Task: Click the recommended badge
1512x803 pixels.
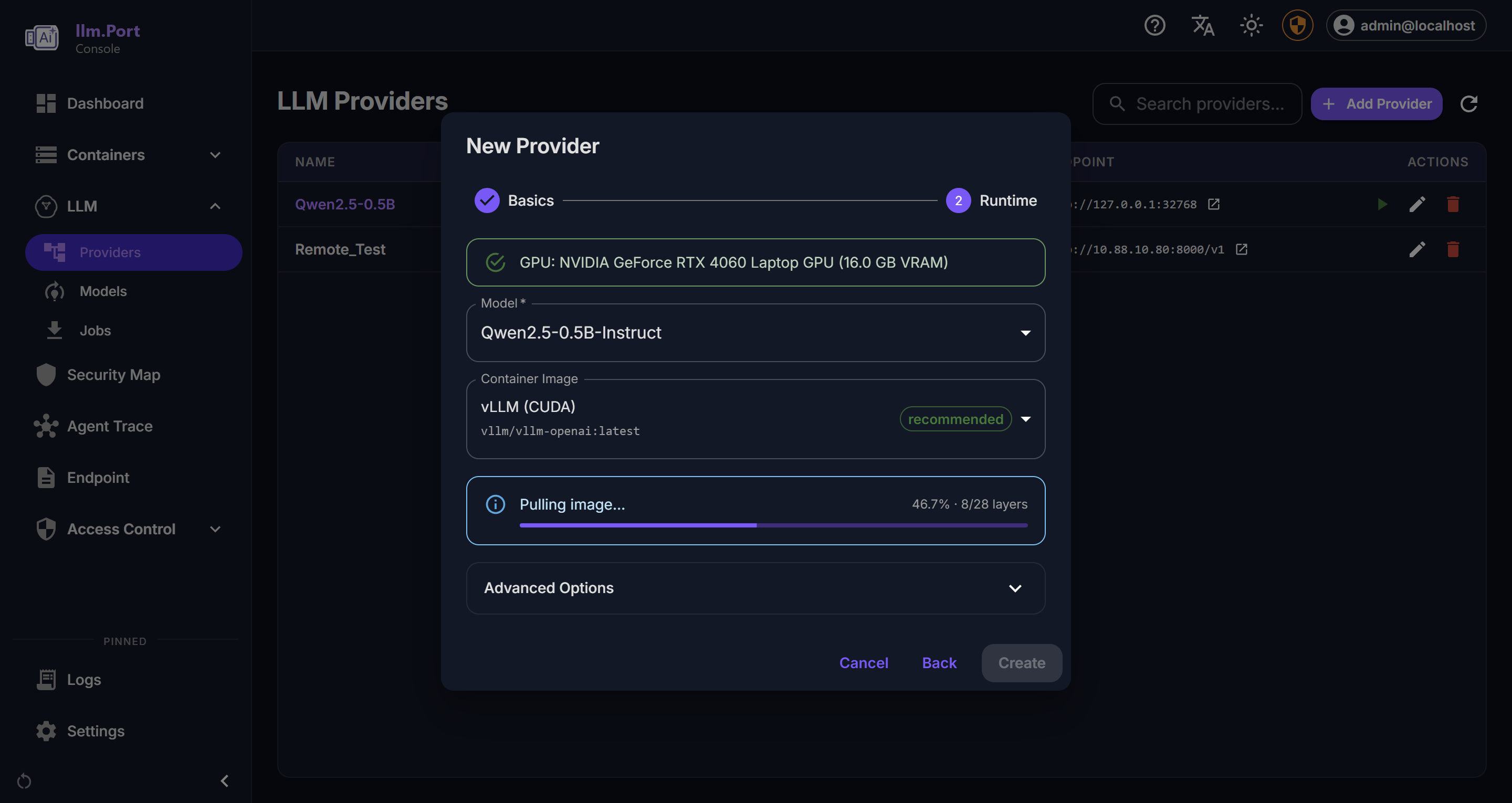Action: (955, 419)
